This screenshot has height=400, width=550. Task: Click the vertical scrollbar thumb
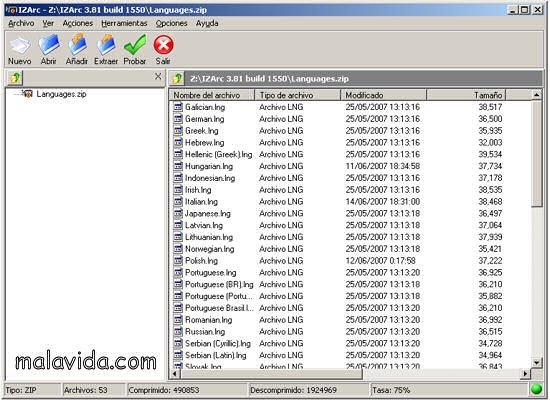coord(536,154)
